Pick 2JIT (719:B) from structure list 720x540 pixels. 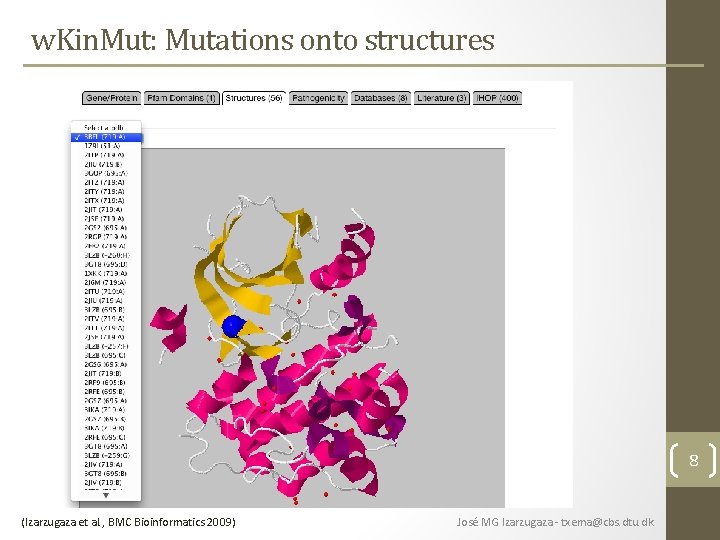103,373
